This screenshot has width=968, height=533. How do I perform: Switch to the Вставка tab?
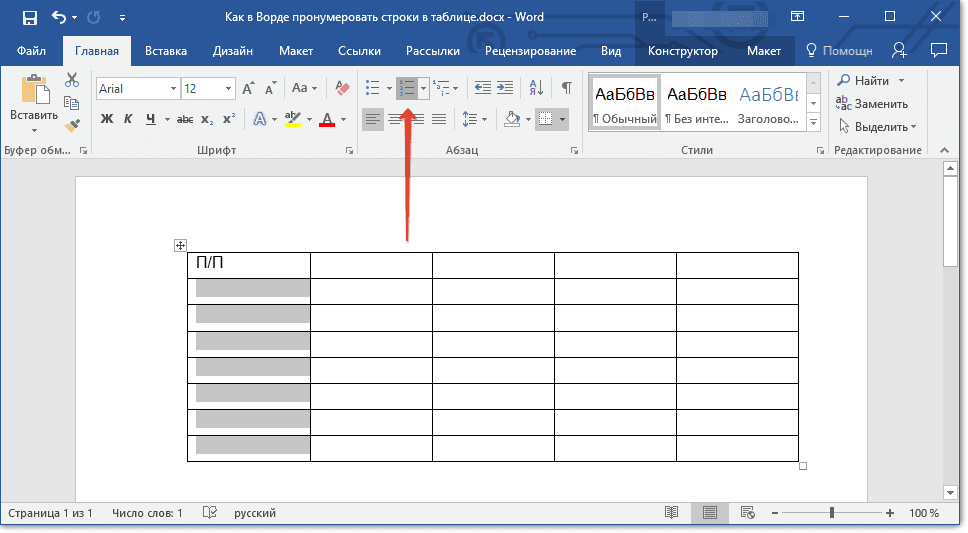coord(165,51)
